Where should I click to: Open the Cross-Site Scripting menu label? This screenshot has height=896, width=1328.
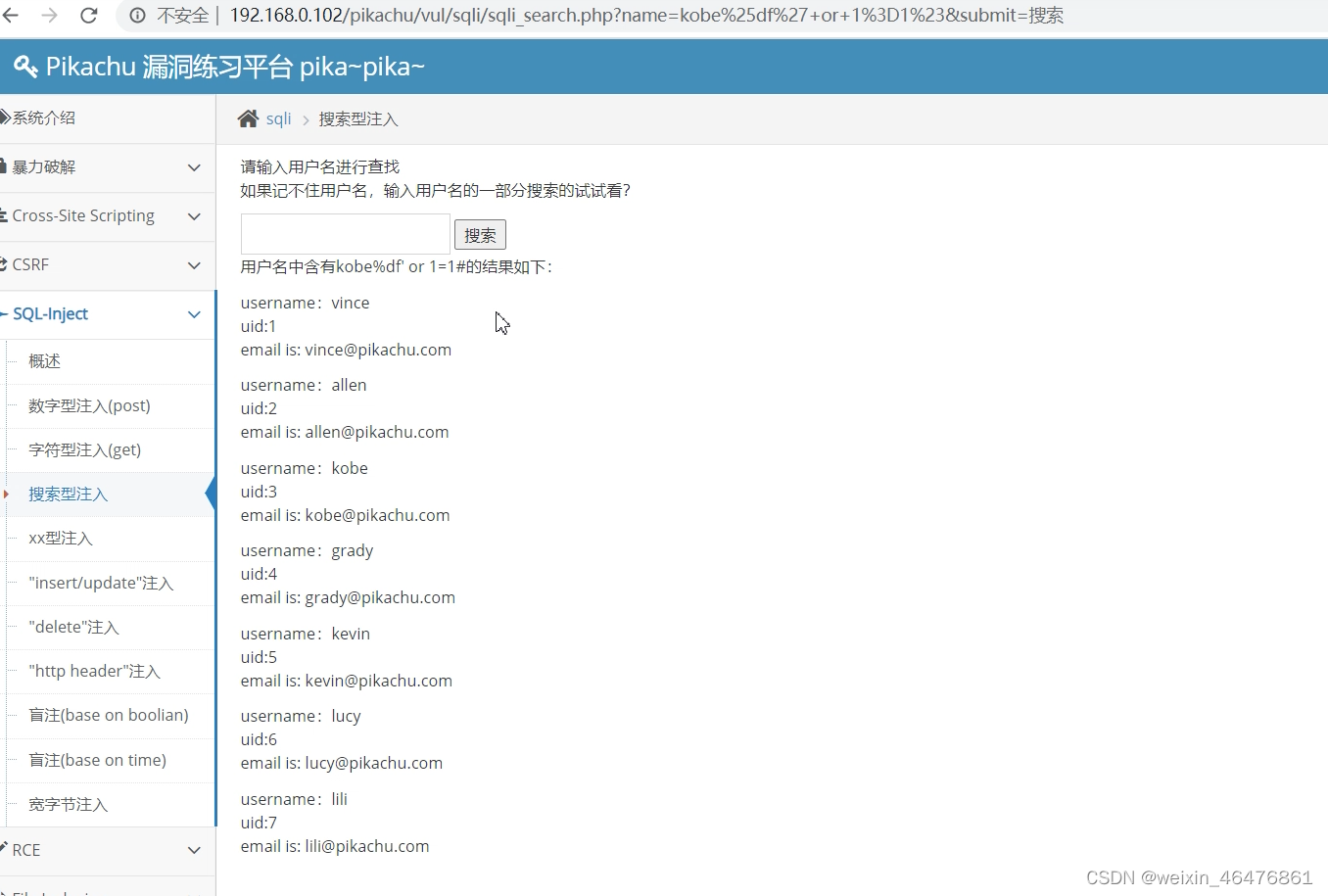(83, 215)
